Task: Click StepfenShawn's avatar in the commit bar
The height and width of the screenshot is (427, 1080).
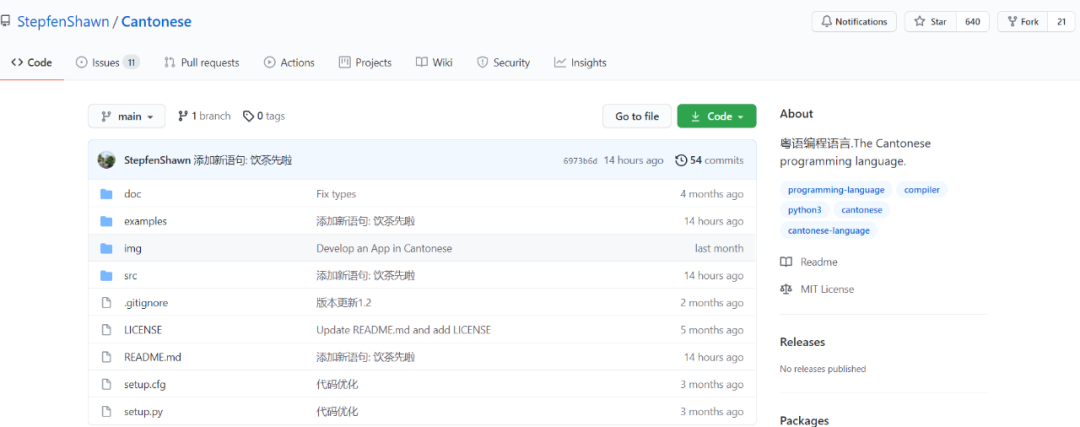Action: [x=107, y=160]
